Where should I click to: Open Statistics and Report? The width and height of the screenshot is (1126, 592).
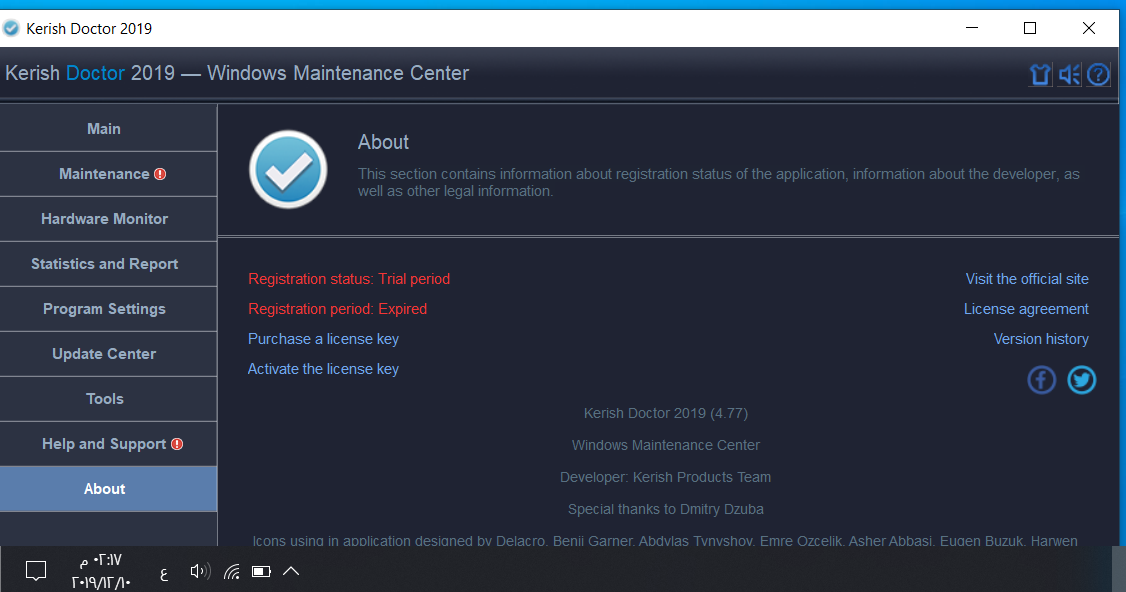[108, 264]
